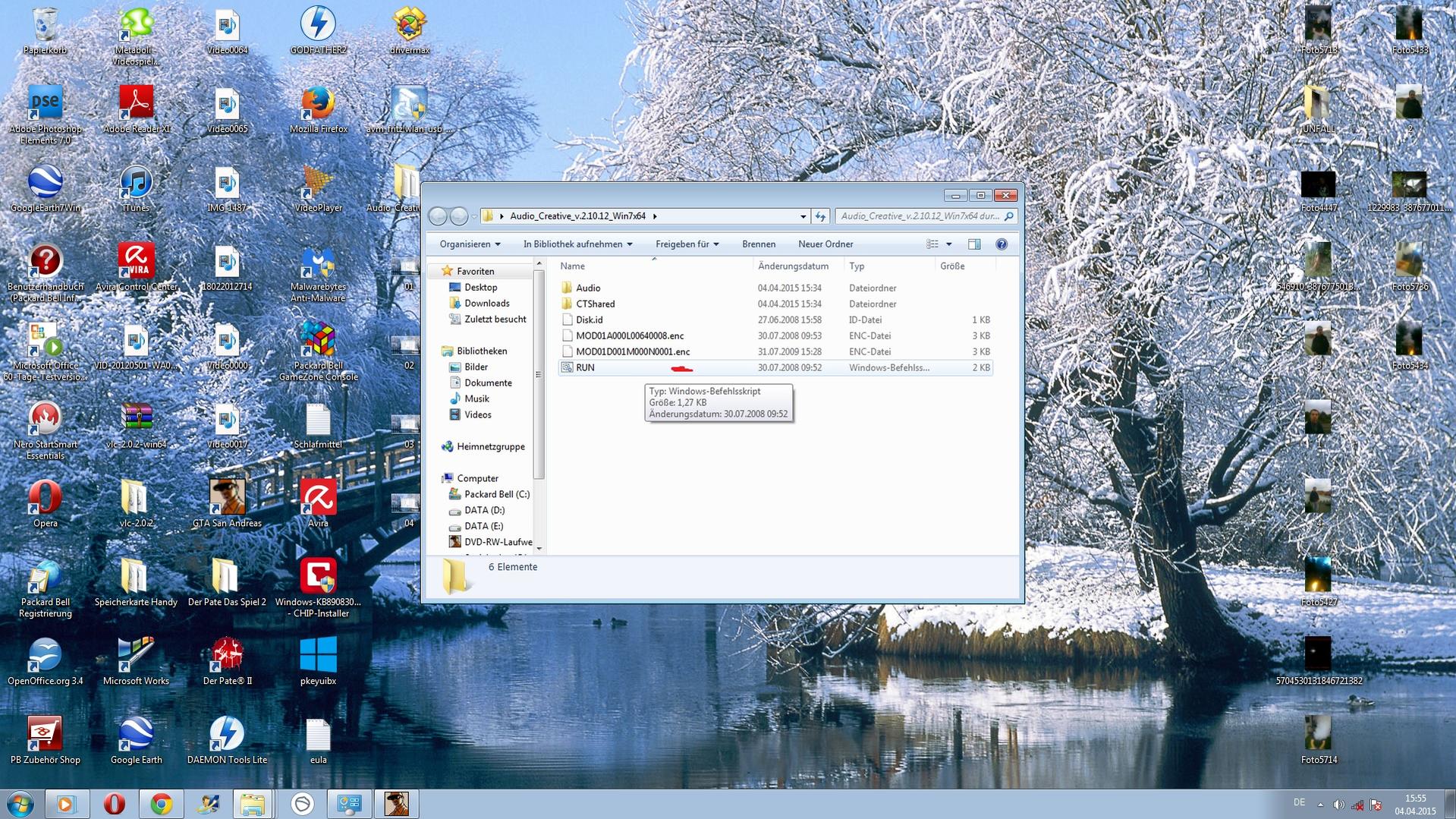Open the iTunes desktop shortcut
Image resolution: width=1456 pixels, height=819 pixels.
click(137, 188)
